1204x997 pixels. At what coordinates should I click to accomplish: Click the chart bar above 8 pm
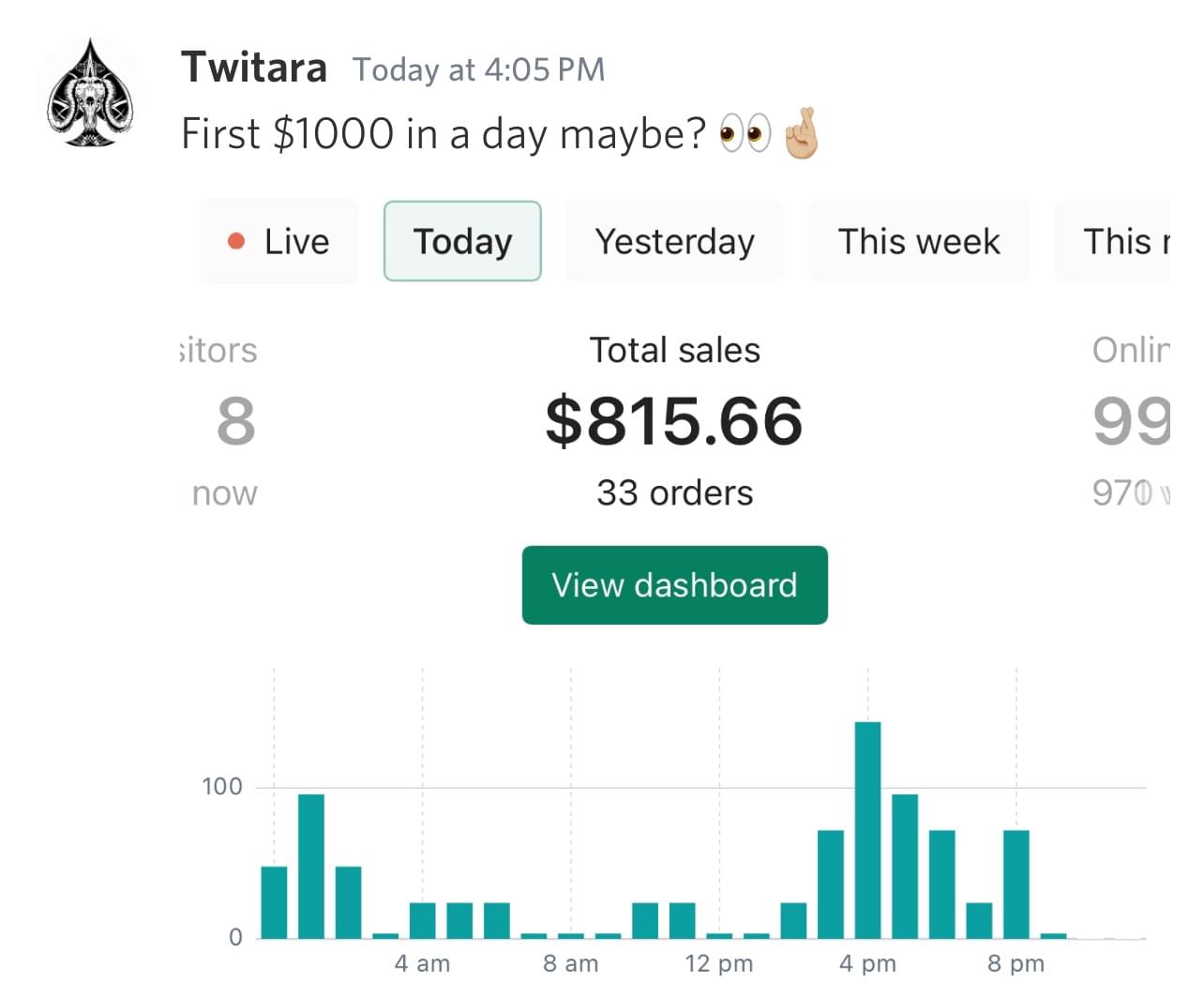1016,884
